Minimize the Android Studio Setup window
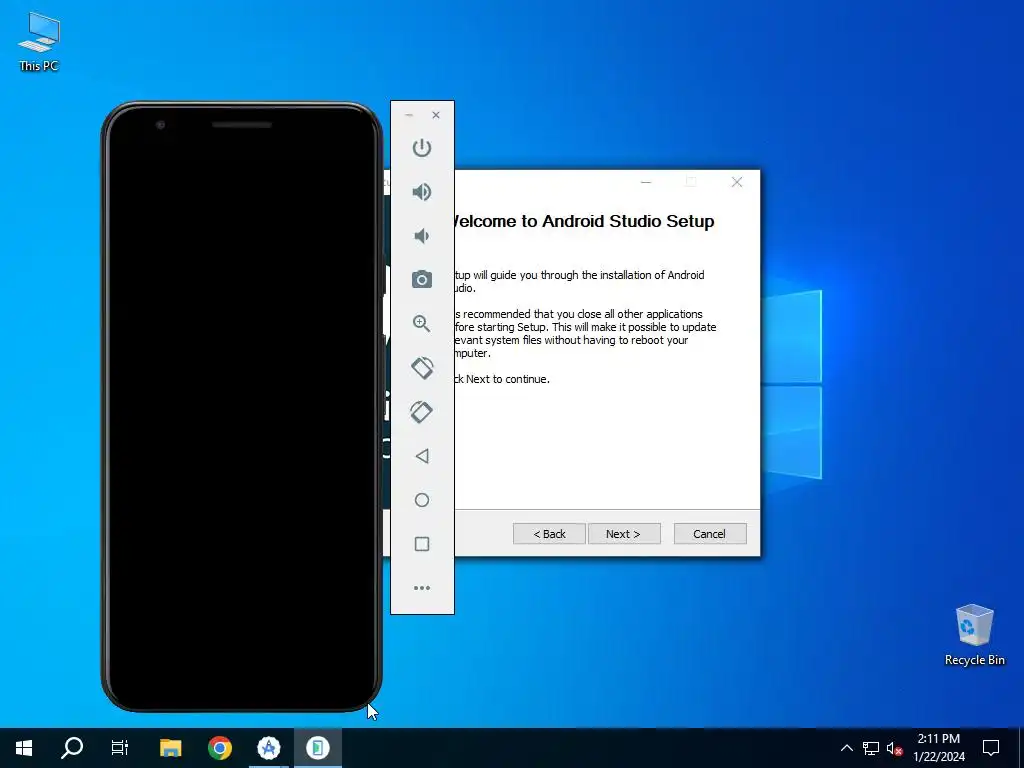 (646, 182)
